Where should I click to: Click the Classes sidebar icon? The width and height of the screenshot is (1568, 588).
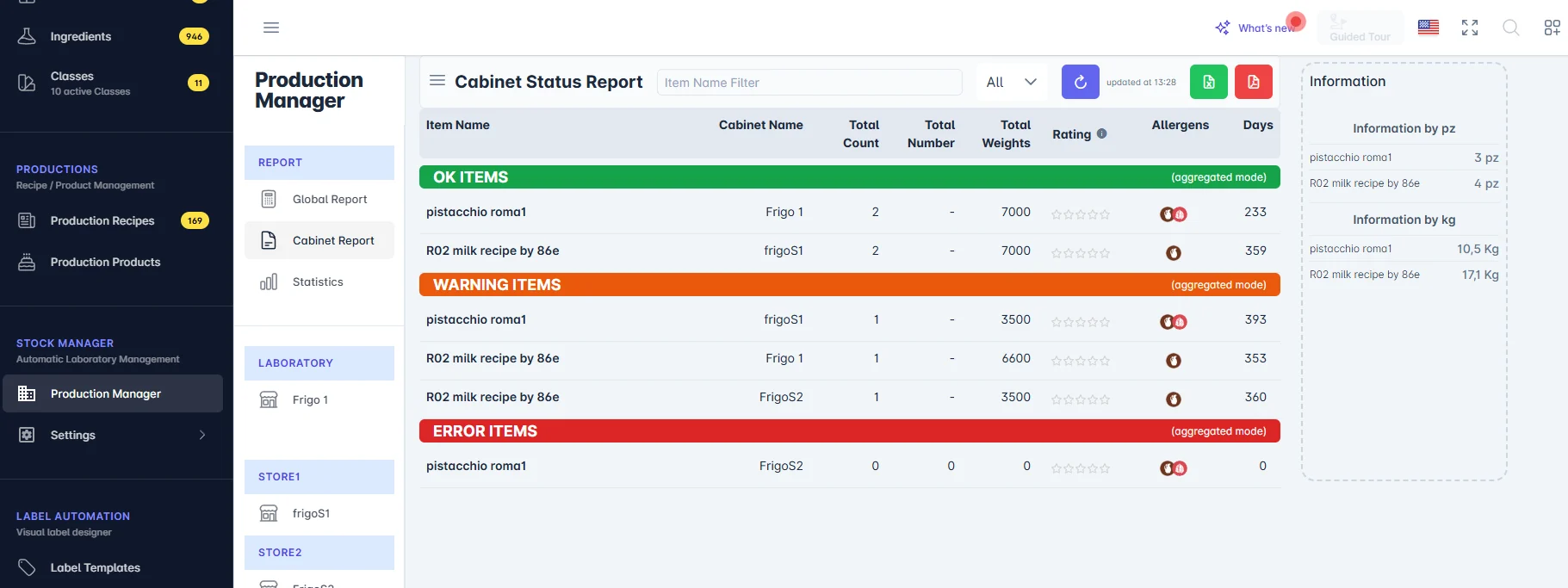[27, 83]
